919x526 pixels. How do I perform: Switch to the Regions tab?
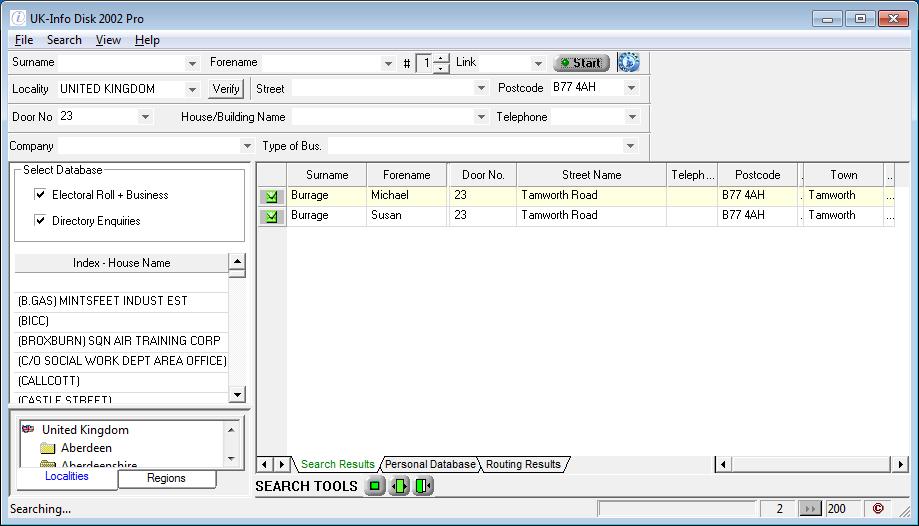click(x=166, y=478)
